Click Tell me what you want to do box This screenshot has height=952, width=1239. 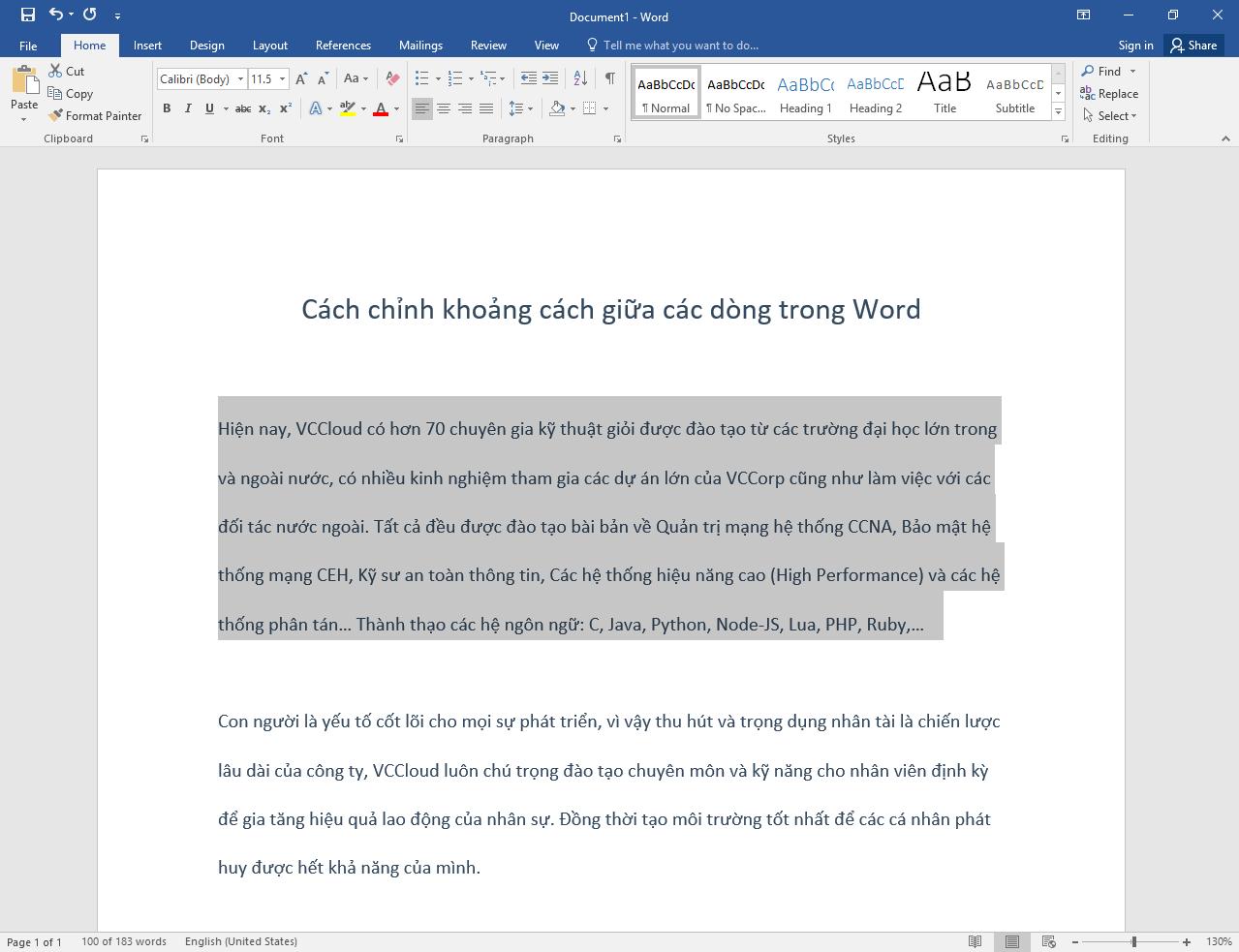672,46
